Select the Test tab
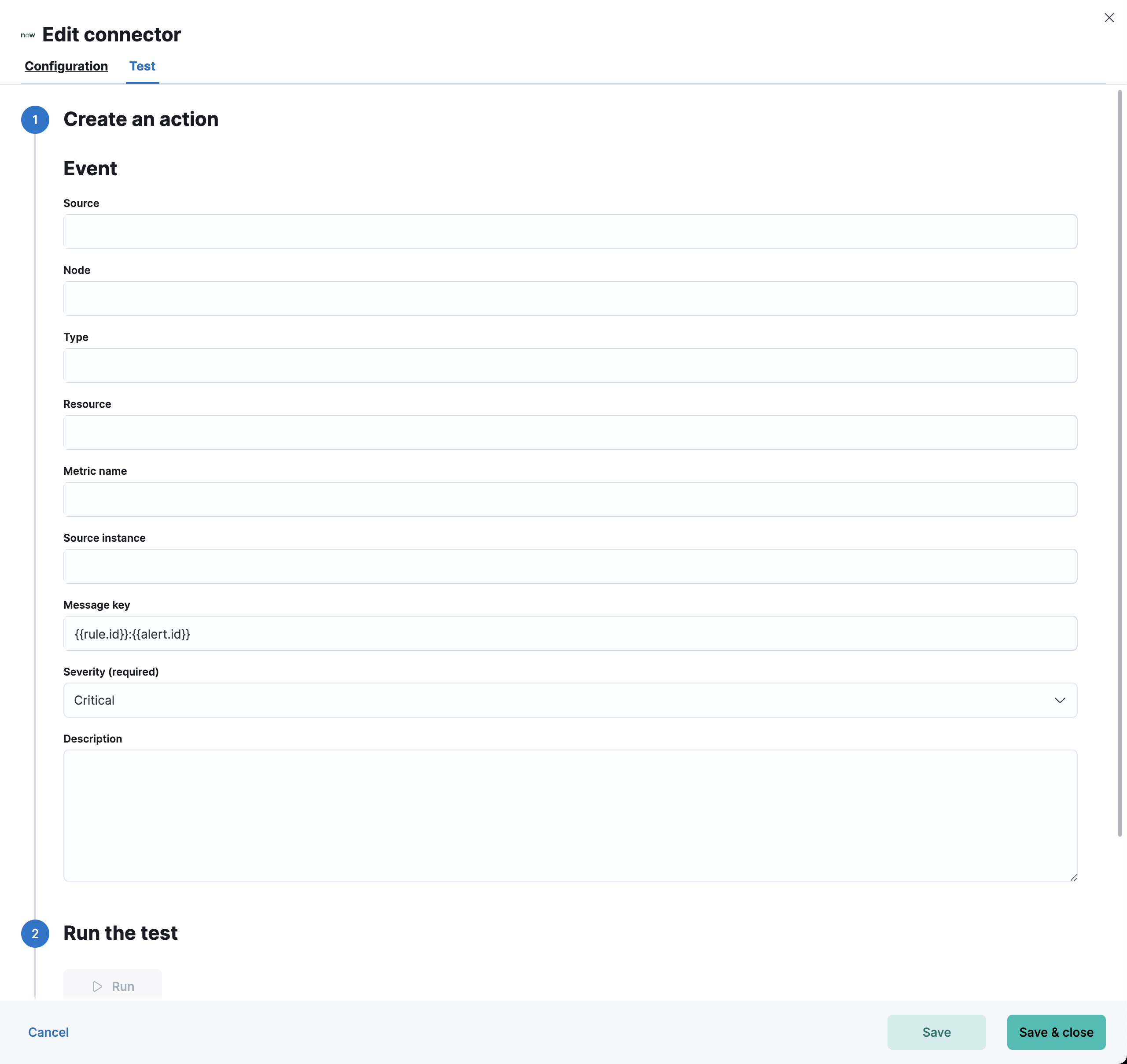The width and height of the screenshot is (1127, 1064). 142,66
